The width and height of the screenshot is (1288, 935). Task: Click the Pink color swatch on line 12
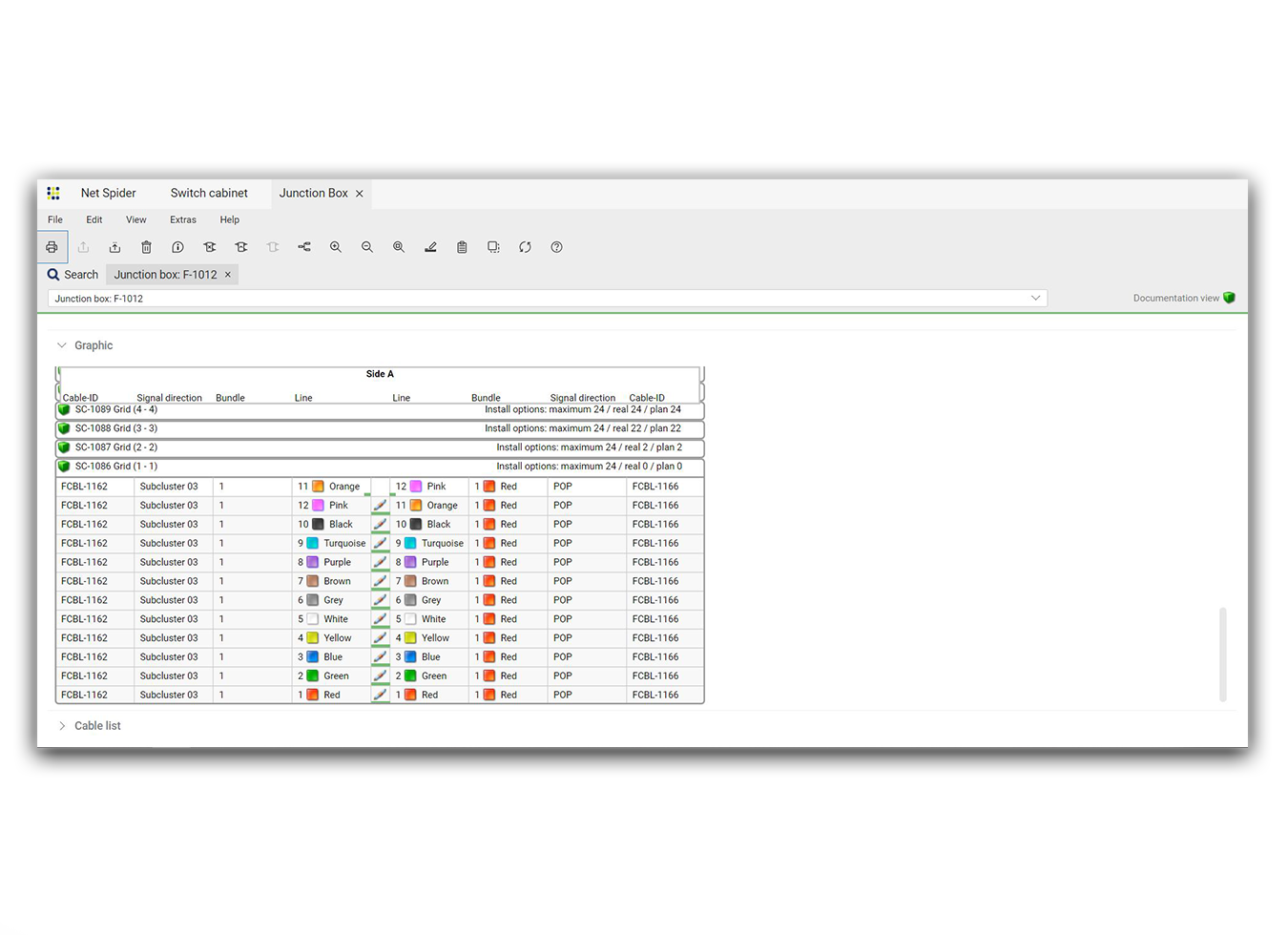point(318,505)
